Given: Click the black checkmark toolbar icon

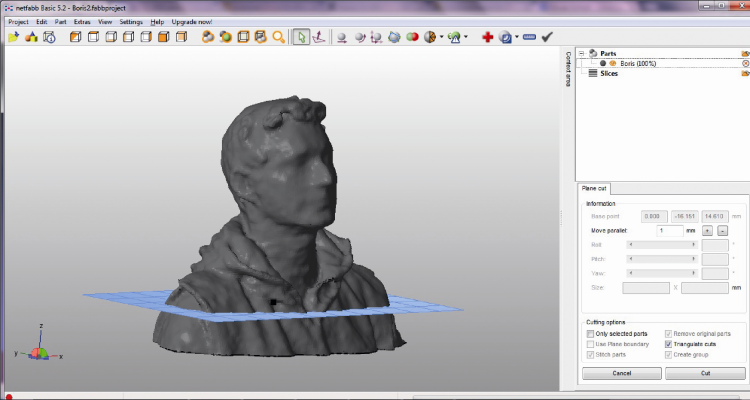Looking at the screenshot, I should (x=547, y=37).
